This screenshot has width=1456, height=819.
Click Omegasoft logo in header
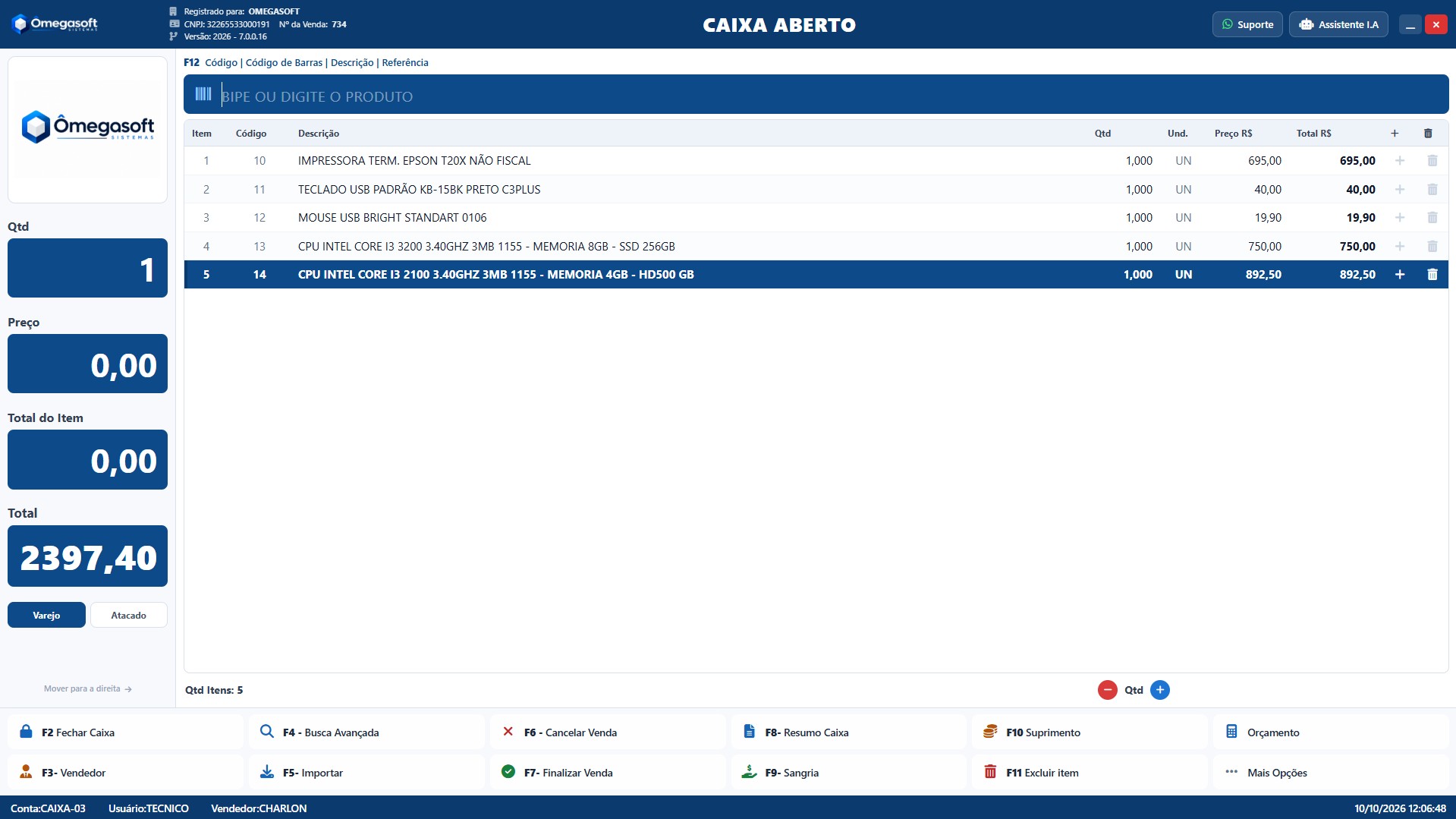[x=55, y=24]
